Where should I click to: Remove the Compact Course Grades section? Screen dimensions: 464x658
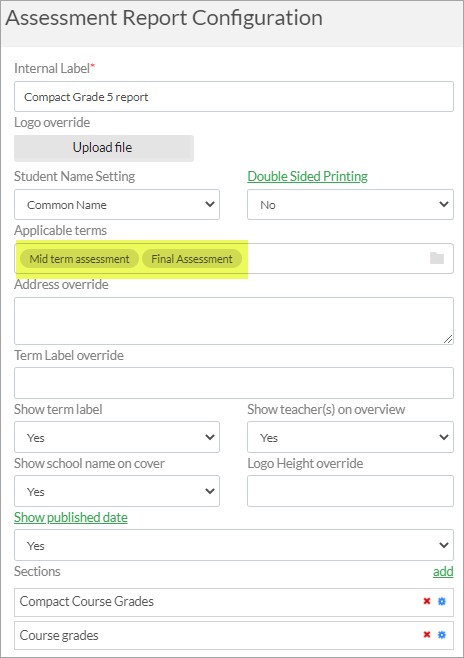pos(427,601)
